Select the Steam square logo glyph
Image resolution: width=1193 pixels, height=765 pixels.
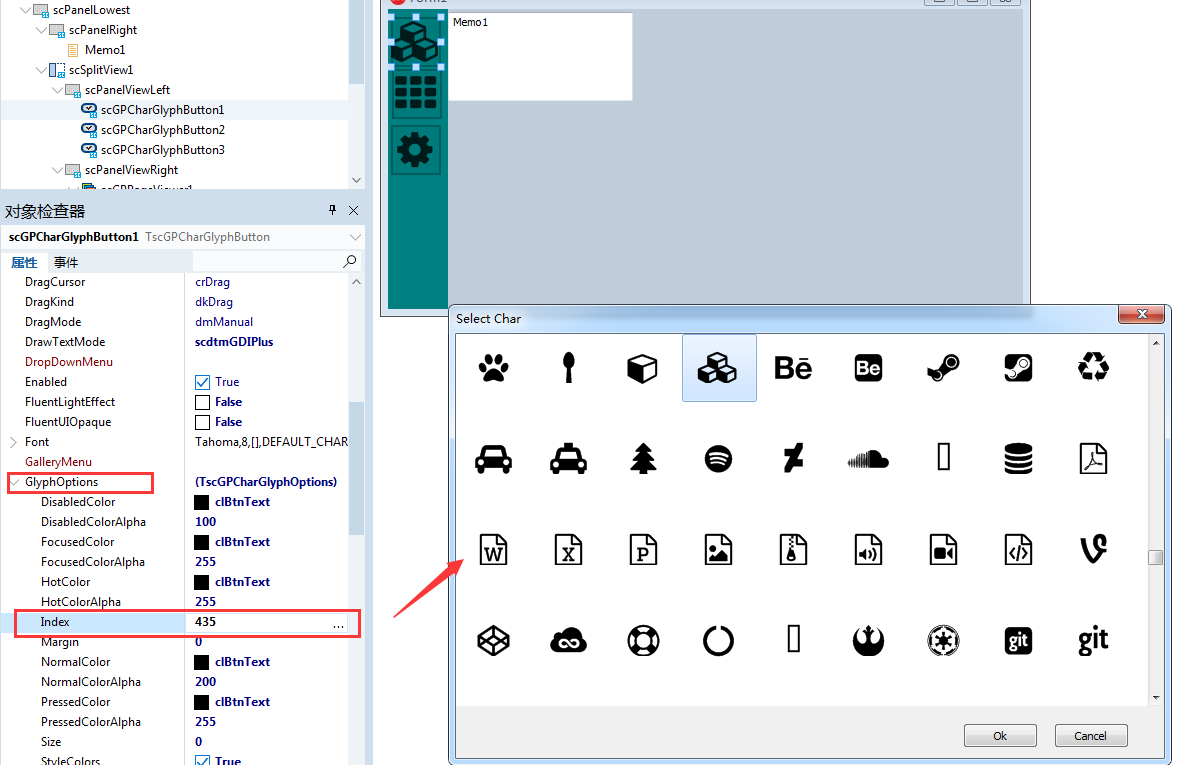click(x=1018, y=368)
